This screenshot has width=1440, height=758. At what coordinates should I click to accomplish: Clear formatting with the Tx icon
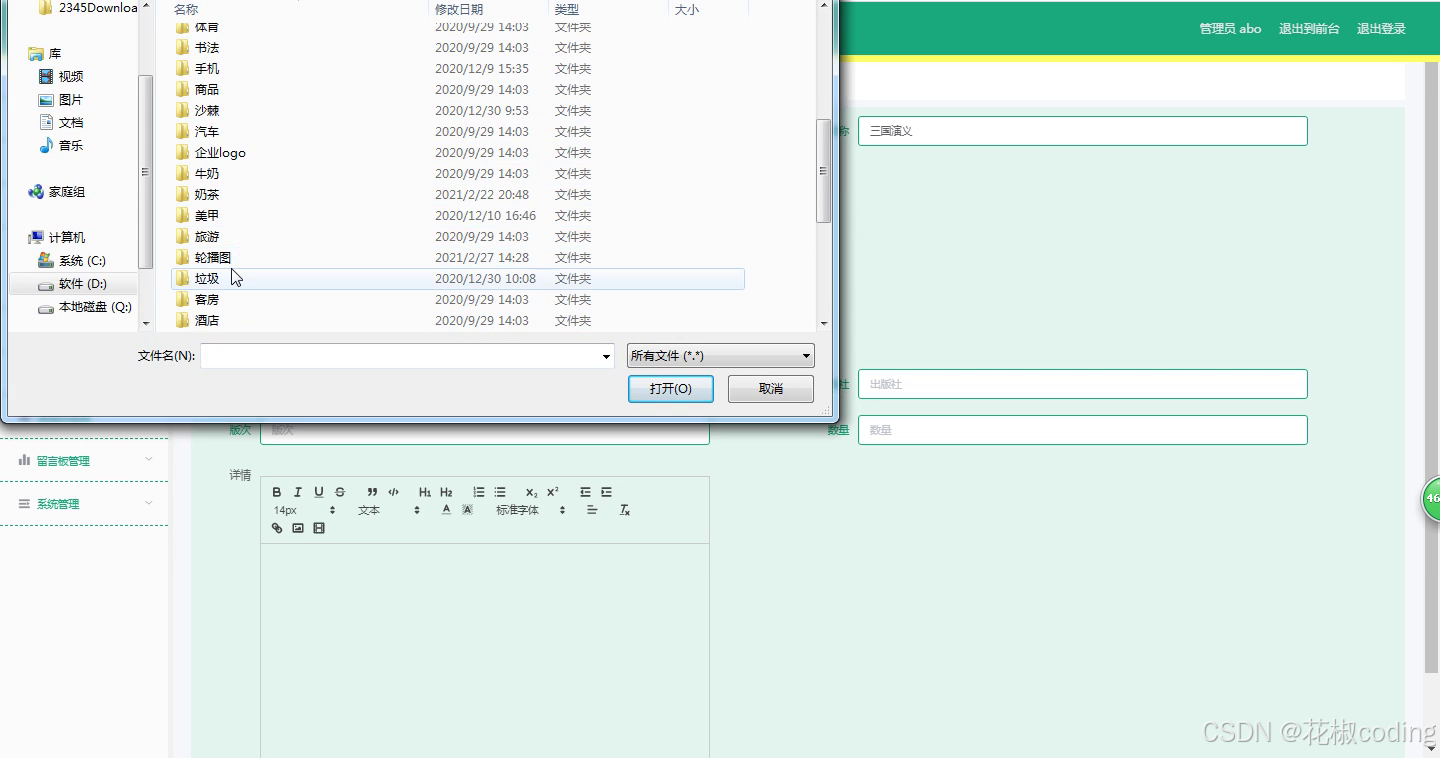click(624, 510)
